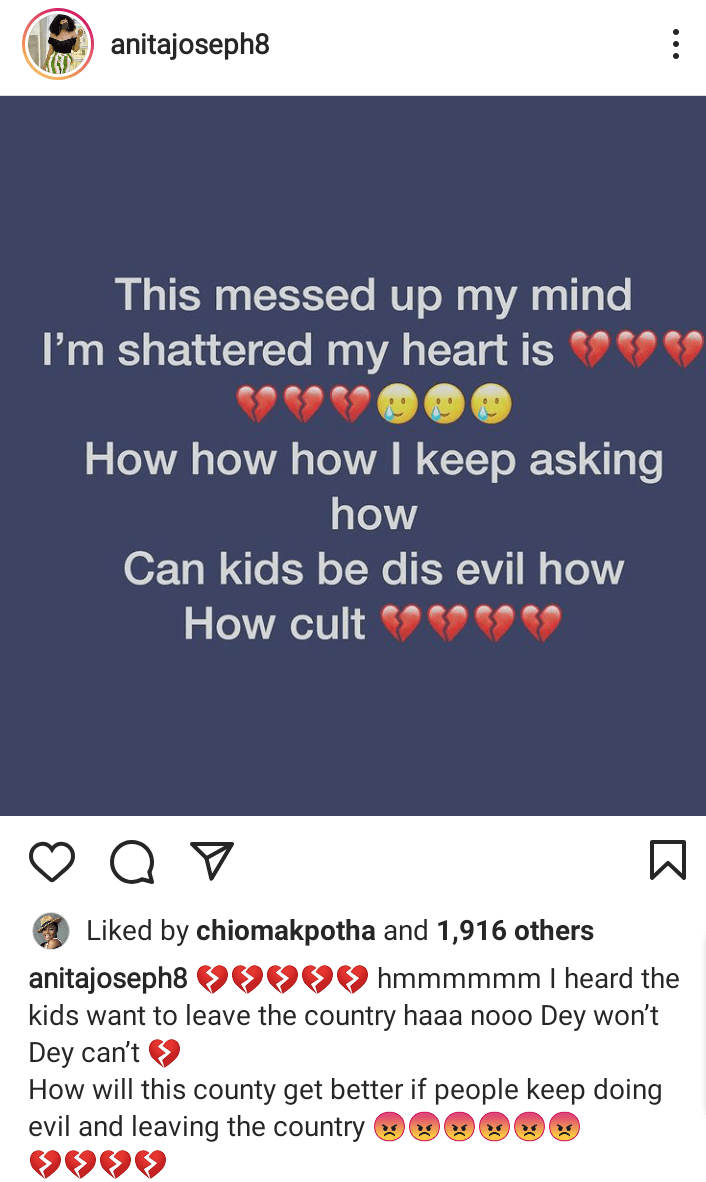Save the post with the bookmark icon
The image size is (706, 1182).
pos(668,860)
